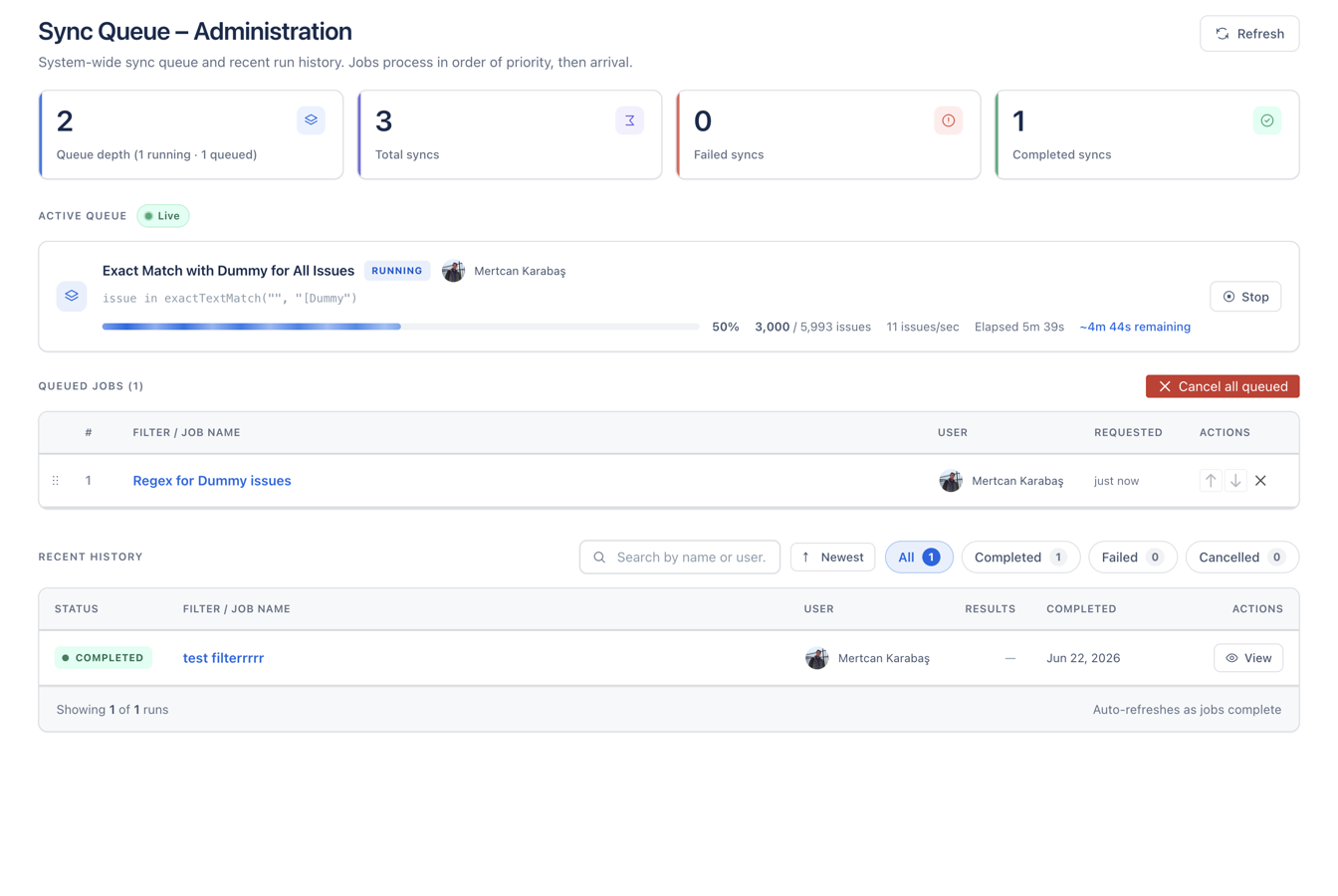The height and width of the screenshot is (896, 1338).
Task: Click the Auto-refreshes as jobs complete note
Action: tap(1187, 710)
